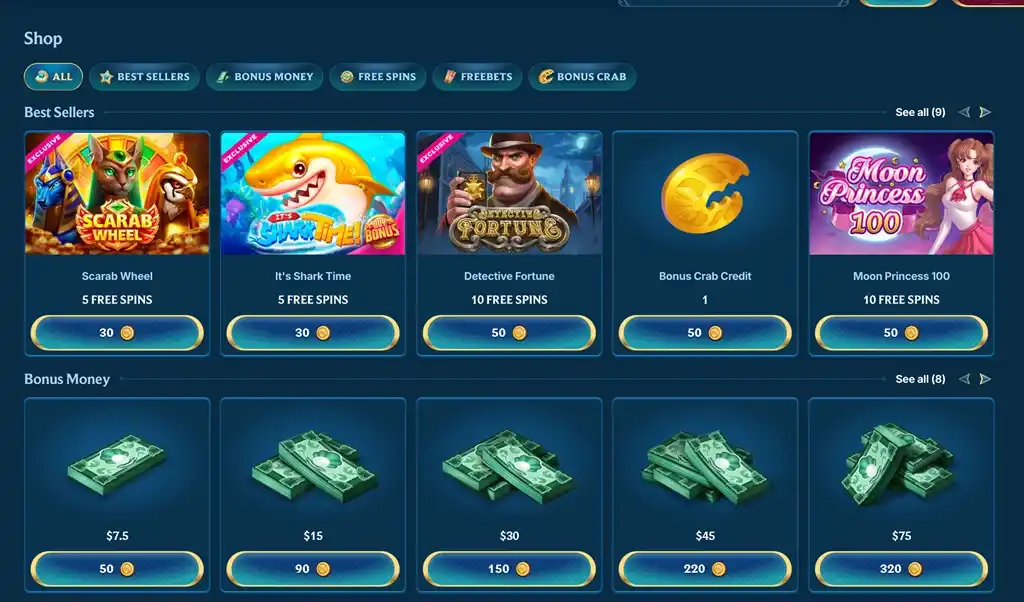Select the Bonus Crab filter
Image resolution: width=1024 pixels, height=602 pixels.
click(582, 76)
